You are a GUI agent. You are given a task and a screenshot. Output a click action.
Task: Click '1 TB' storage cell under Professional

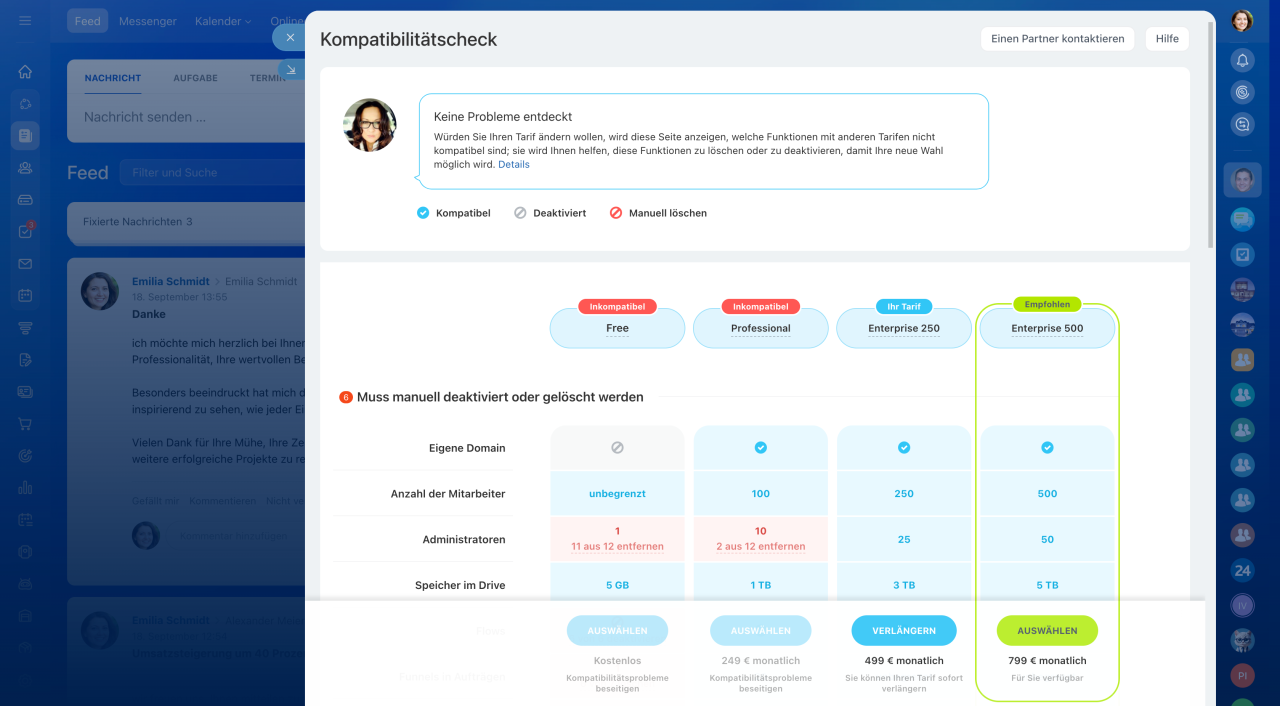click(761, 585)
